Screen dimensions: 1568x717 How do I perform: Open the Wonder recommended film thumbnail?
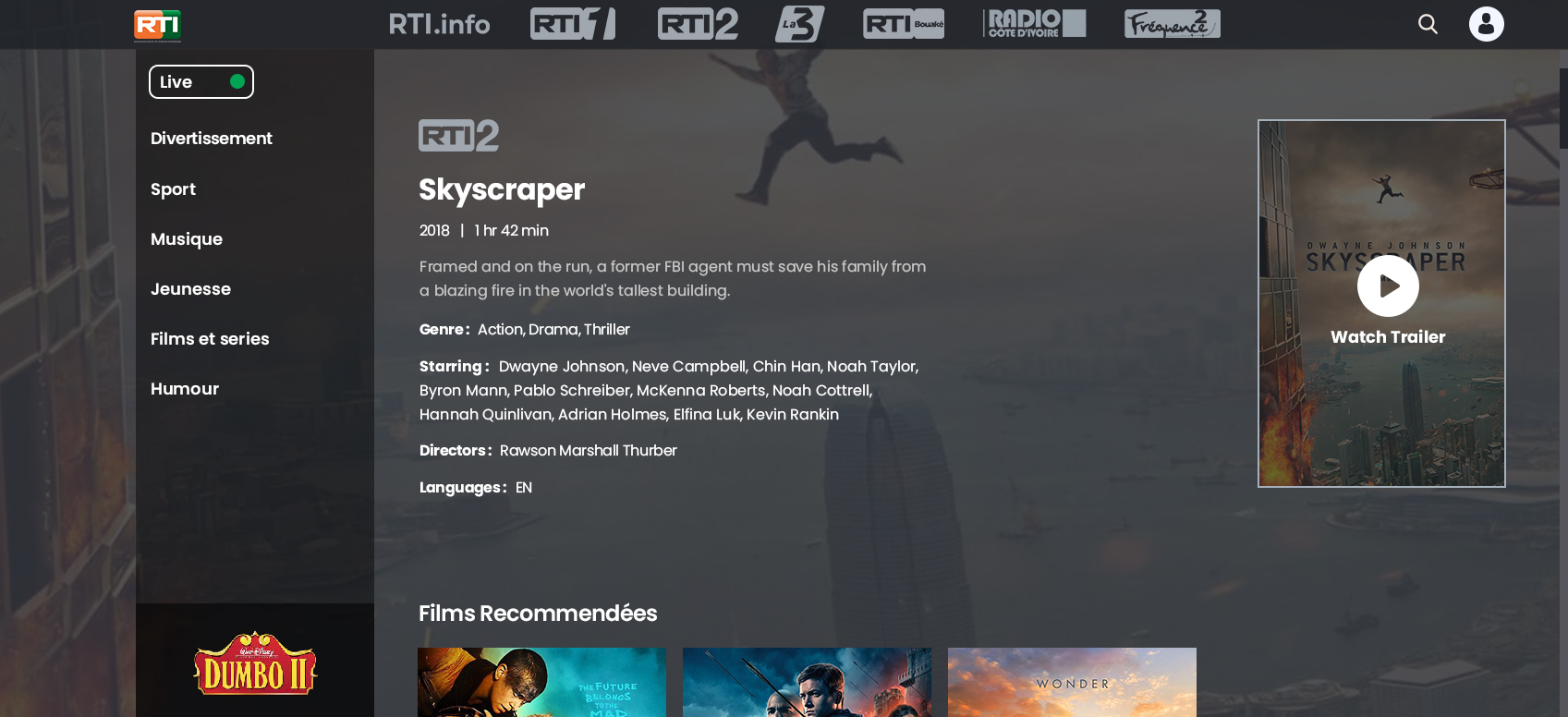click(1072, 682)
